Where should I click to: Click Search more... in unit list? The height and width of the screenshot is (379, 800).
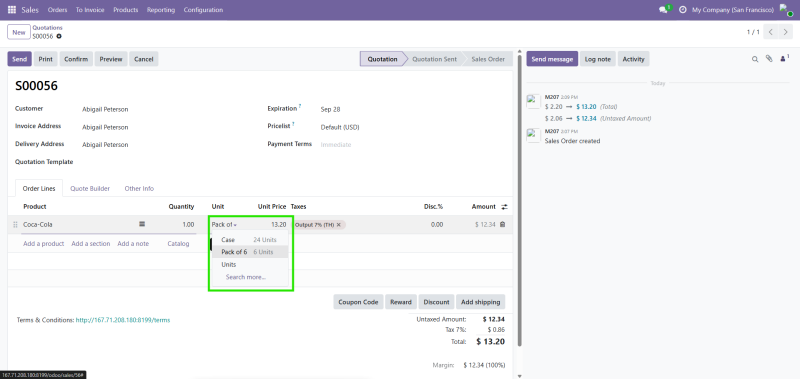tap(246, 277)
